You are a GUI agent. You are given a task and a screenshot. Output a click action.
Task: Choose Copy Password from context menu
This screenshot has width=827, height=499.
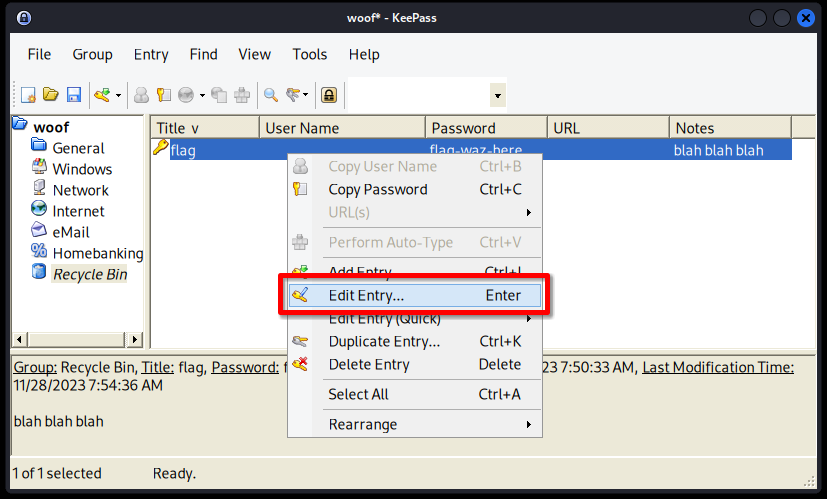tap(415, 189)
